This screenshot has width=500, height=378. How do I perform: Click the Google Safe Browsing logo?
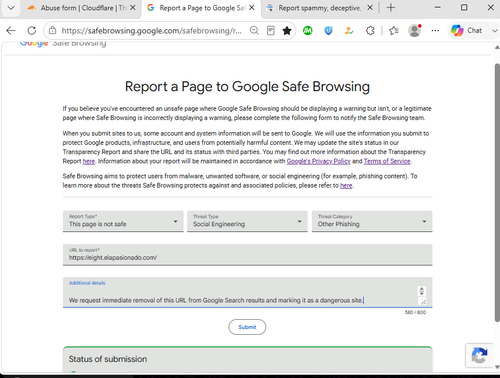point(63,43)
